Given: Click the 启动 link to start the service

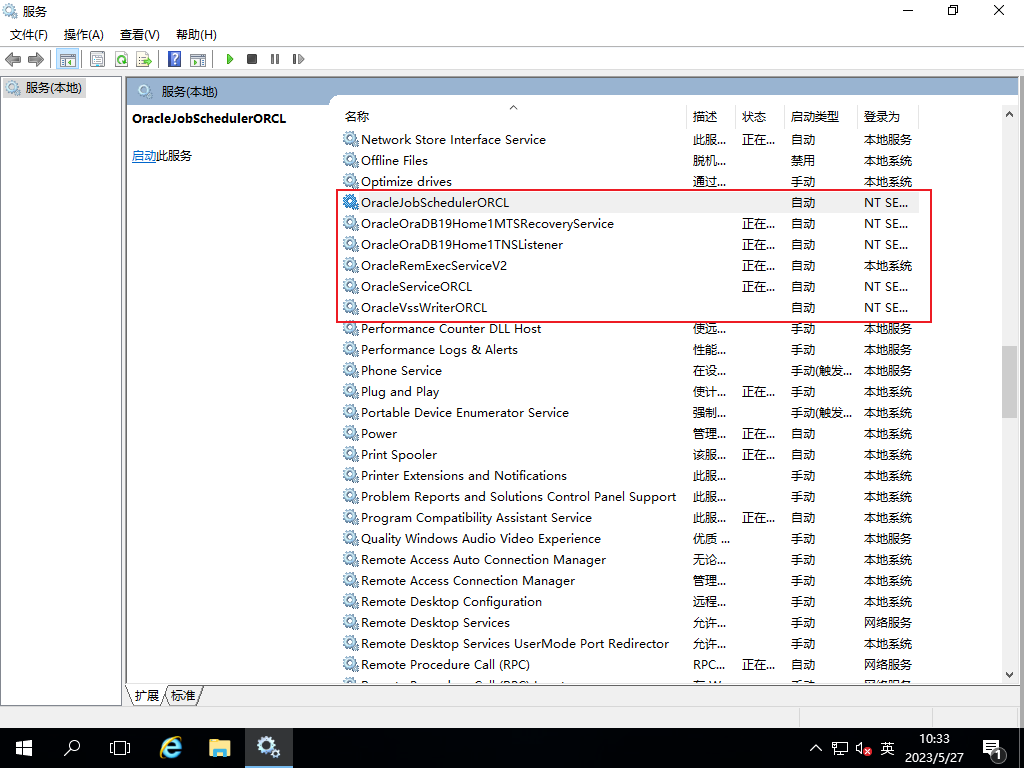Looking at the screenshot, I should [x=144, y=156].
